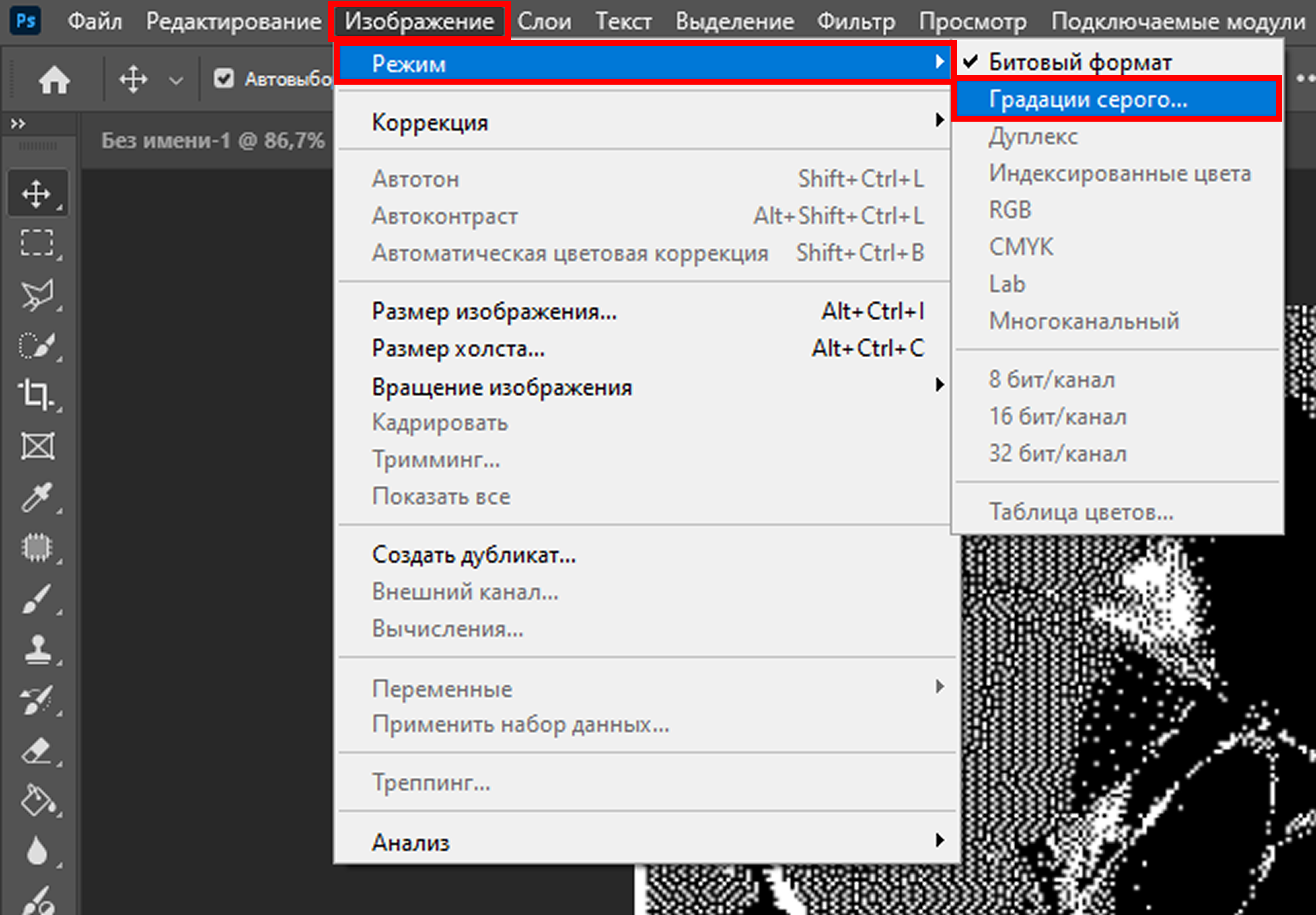The width and height of the screenshot is (1316, 915).
Task: Toggle the checked Битовый формат mode
Action: 1117,62
